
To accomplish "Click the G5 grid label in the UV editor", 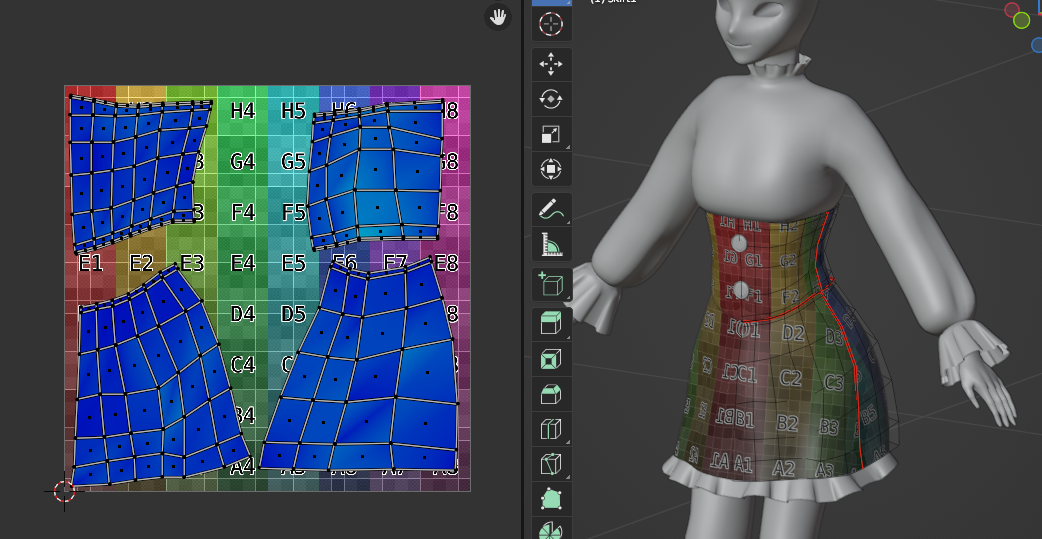I will pyautogui.click(x=293, y=162).
